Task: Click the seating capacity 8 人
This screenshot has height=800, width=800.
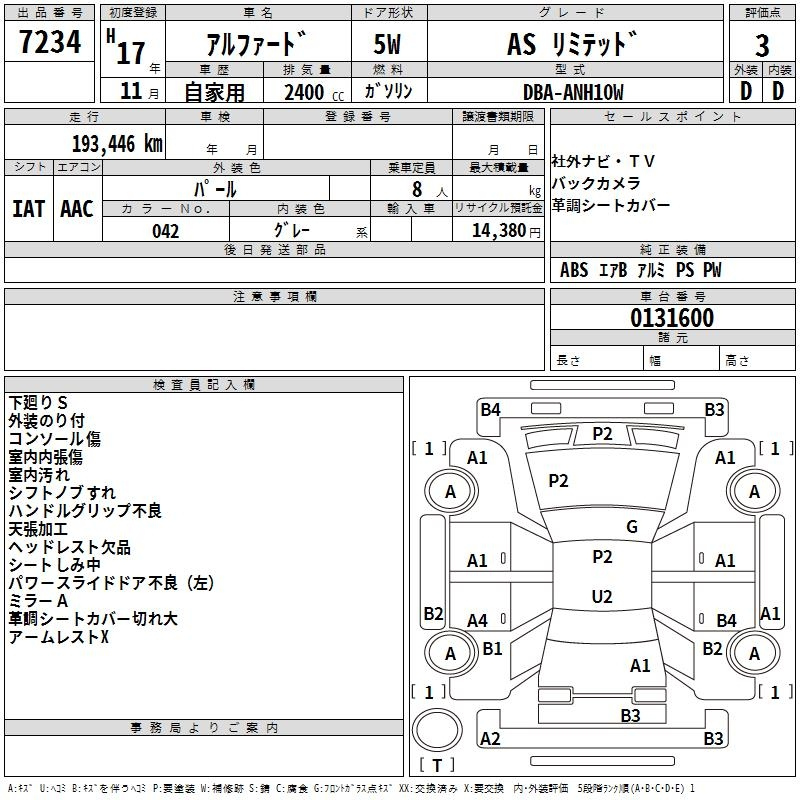Action: pos(430,189)
